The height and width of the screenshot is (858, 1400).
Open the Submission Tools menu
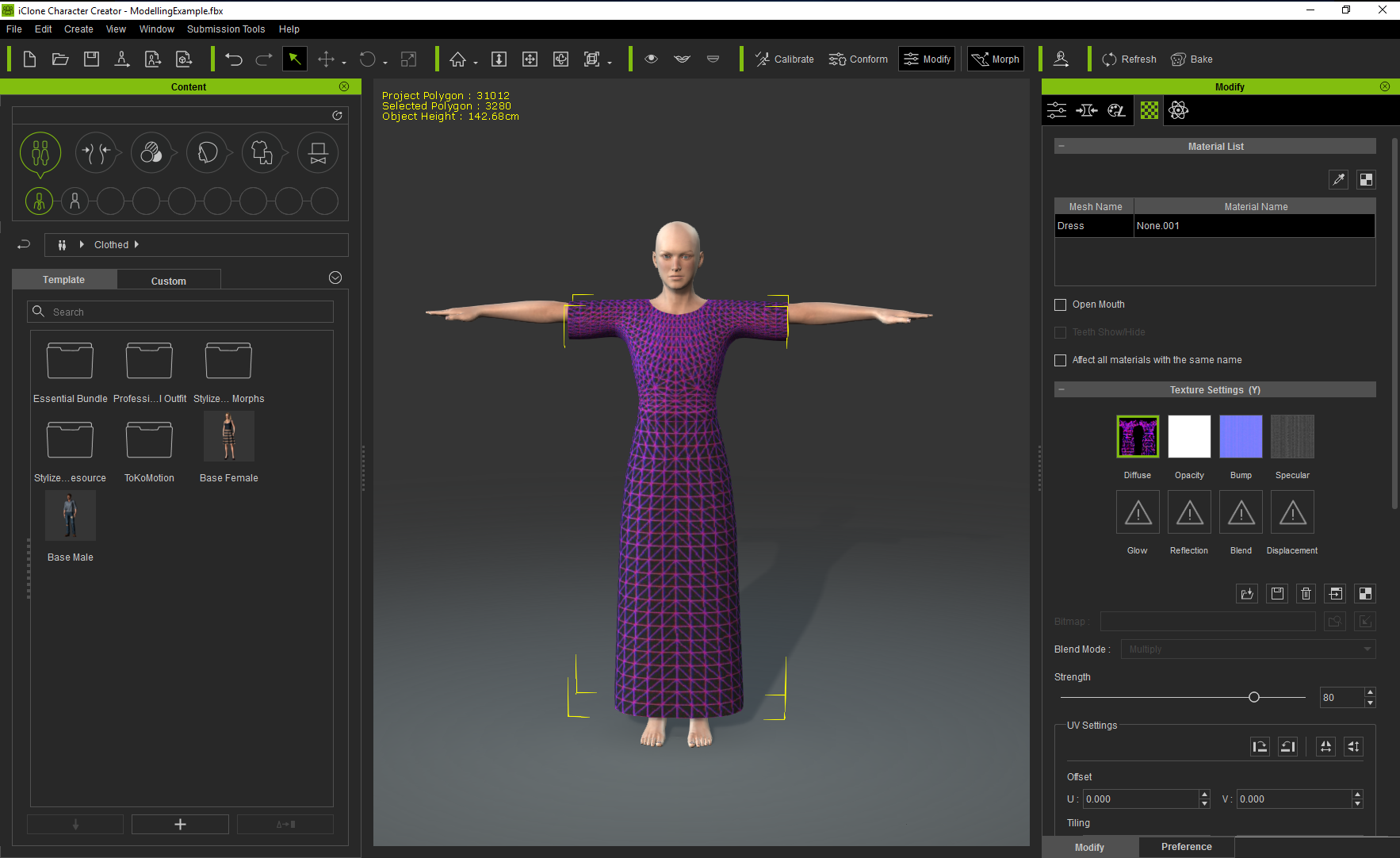click(226, 29)
